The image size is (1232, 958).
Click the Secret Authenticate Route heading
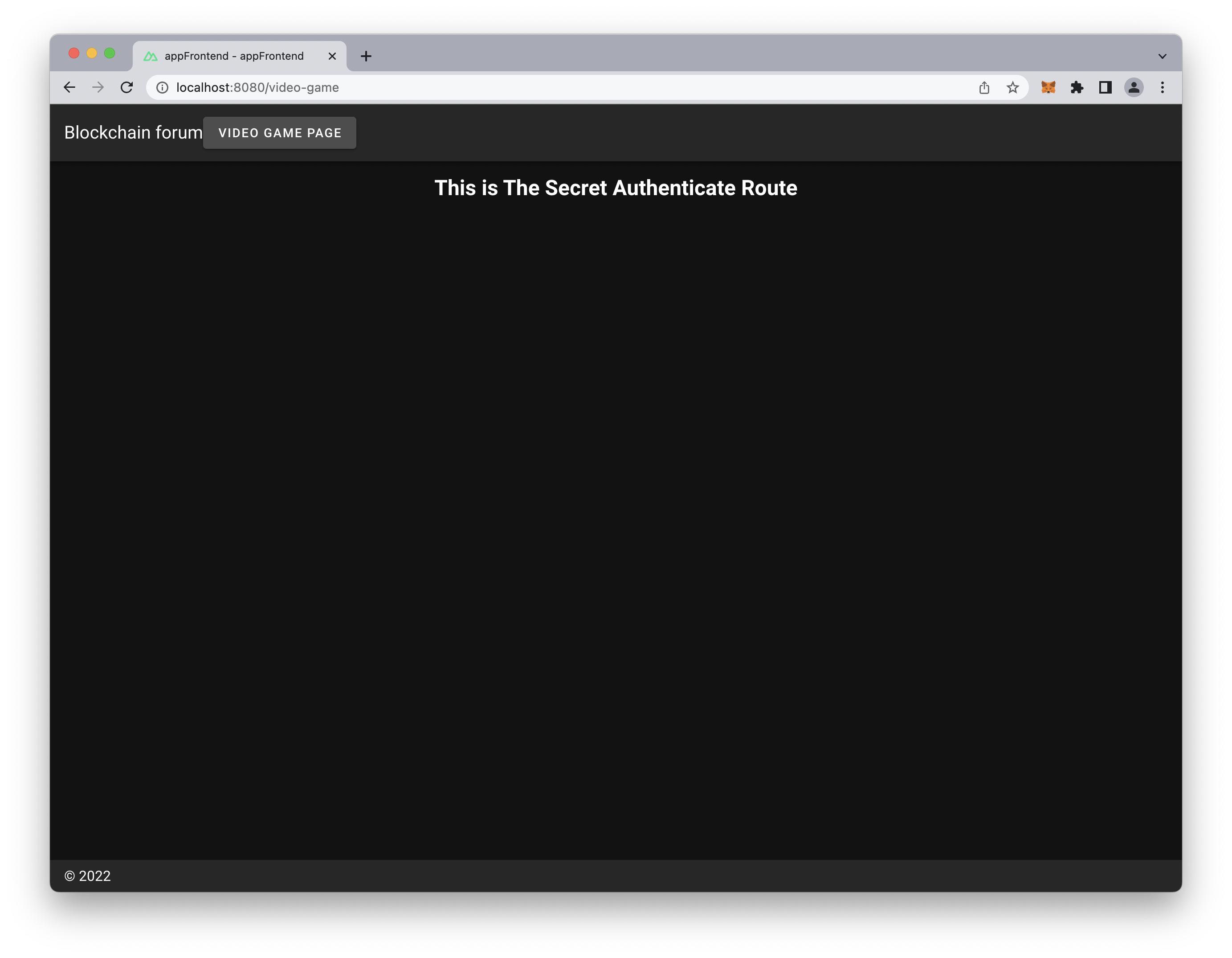[x=616, y=188]
